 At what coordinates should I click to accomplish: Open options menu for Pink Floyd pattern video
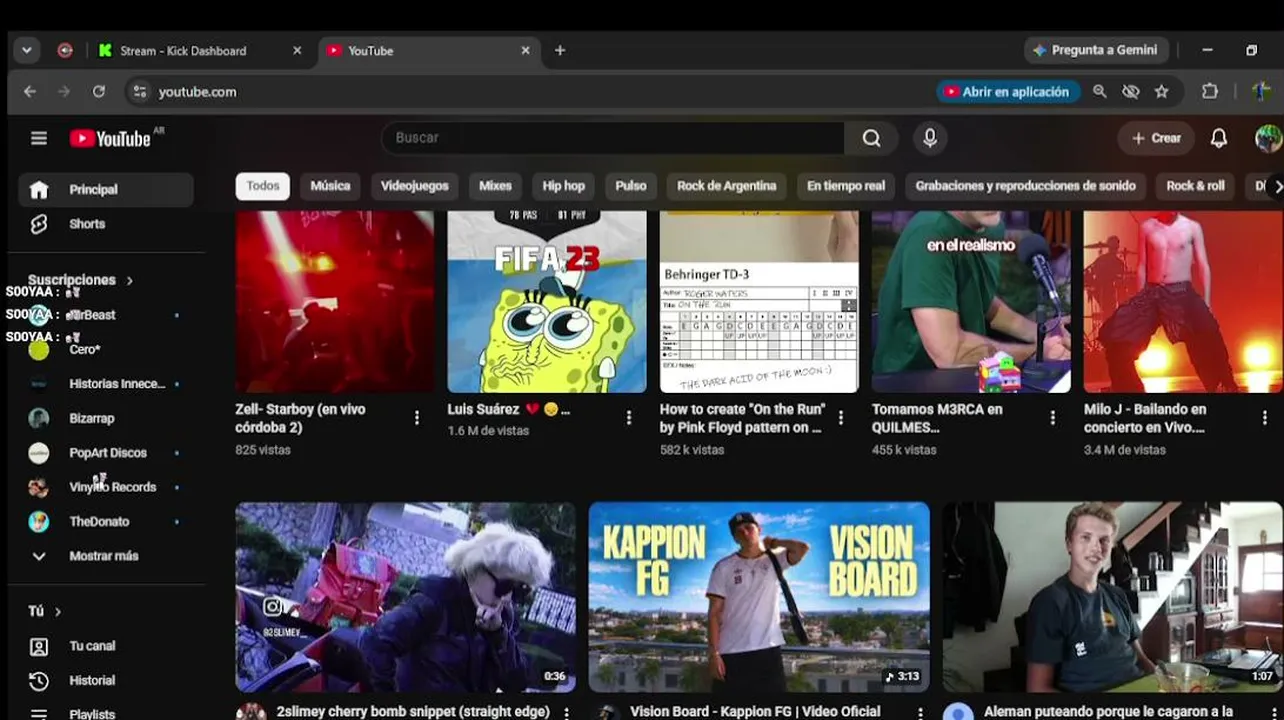coord(841,418)
